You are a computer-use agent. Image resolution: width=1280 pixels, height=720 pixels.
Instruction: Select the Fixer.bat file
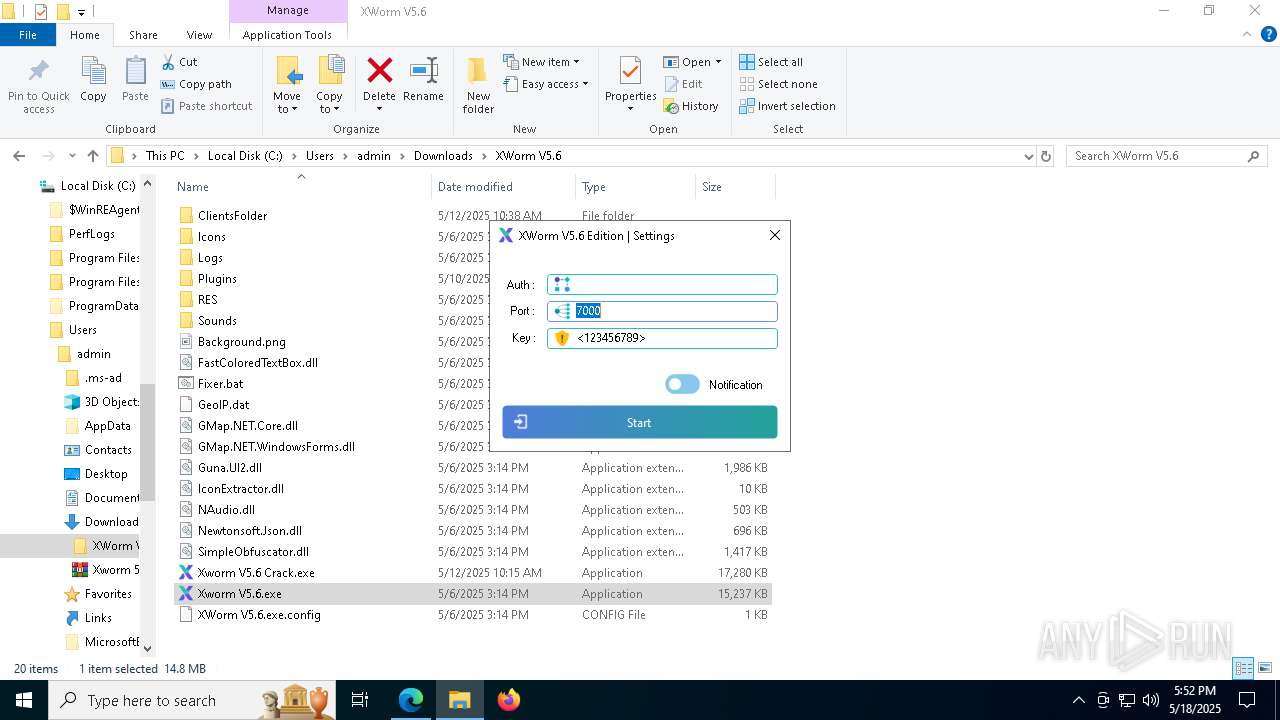220,384
